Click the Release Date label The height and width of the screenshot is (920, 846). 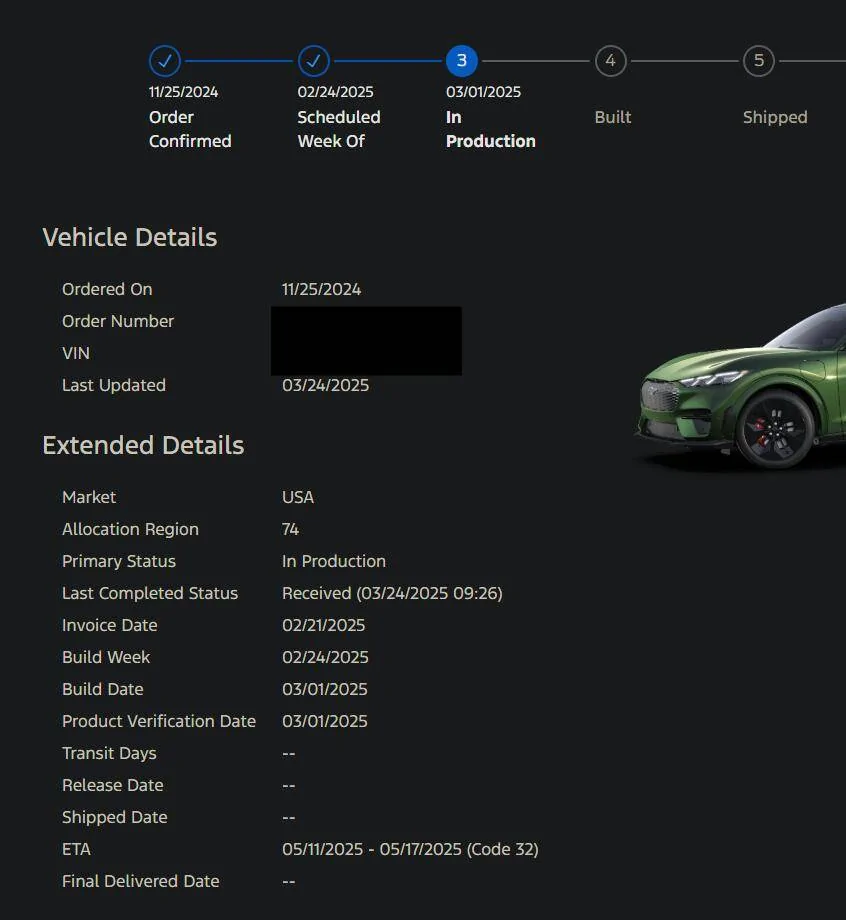[x=113, y=785]
